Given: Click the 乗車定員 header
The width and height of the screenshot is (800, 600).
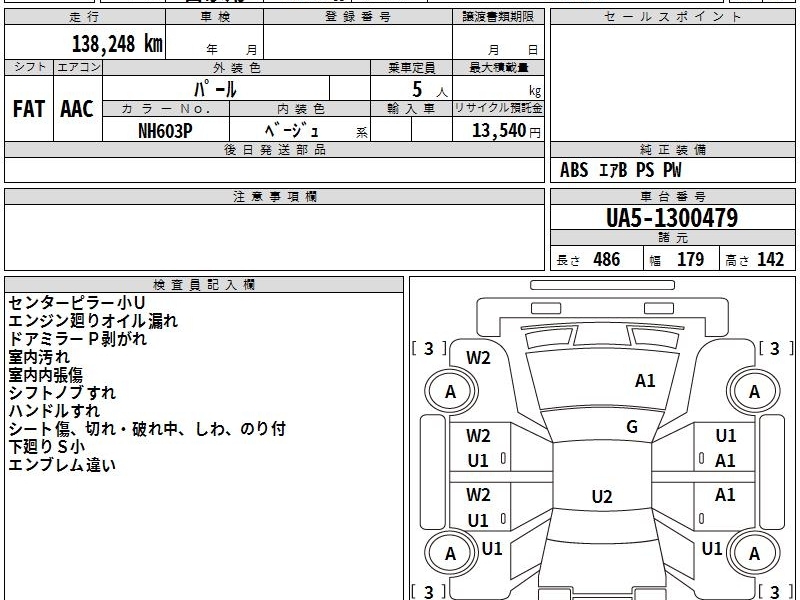Looking at the screenshot, I should click(411, 67).
